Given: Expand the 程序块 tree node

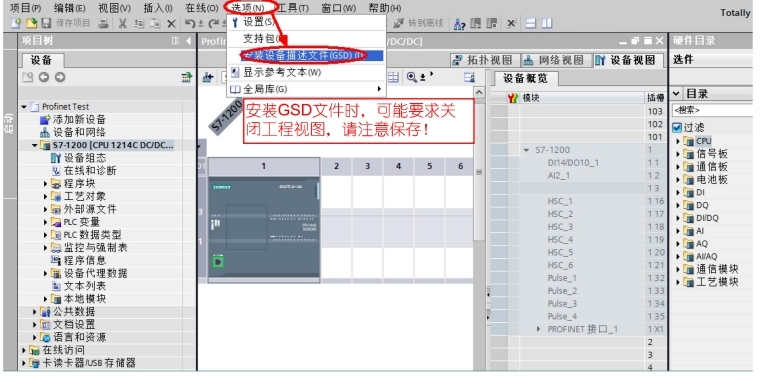Looking at the screenshot, I should tap(45, 183).
